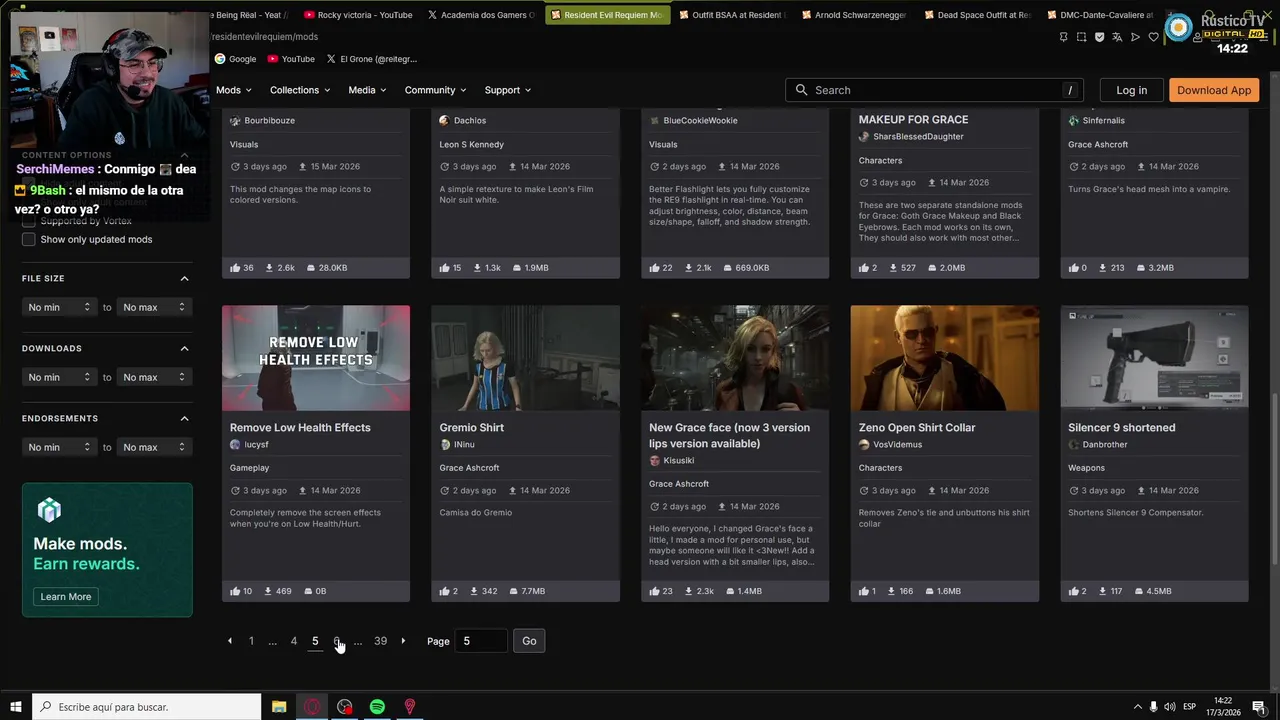
Task: Click the Download App button
Action: click(x=1214, y=90)
